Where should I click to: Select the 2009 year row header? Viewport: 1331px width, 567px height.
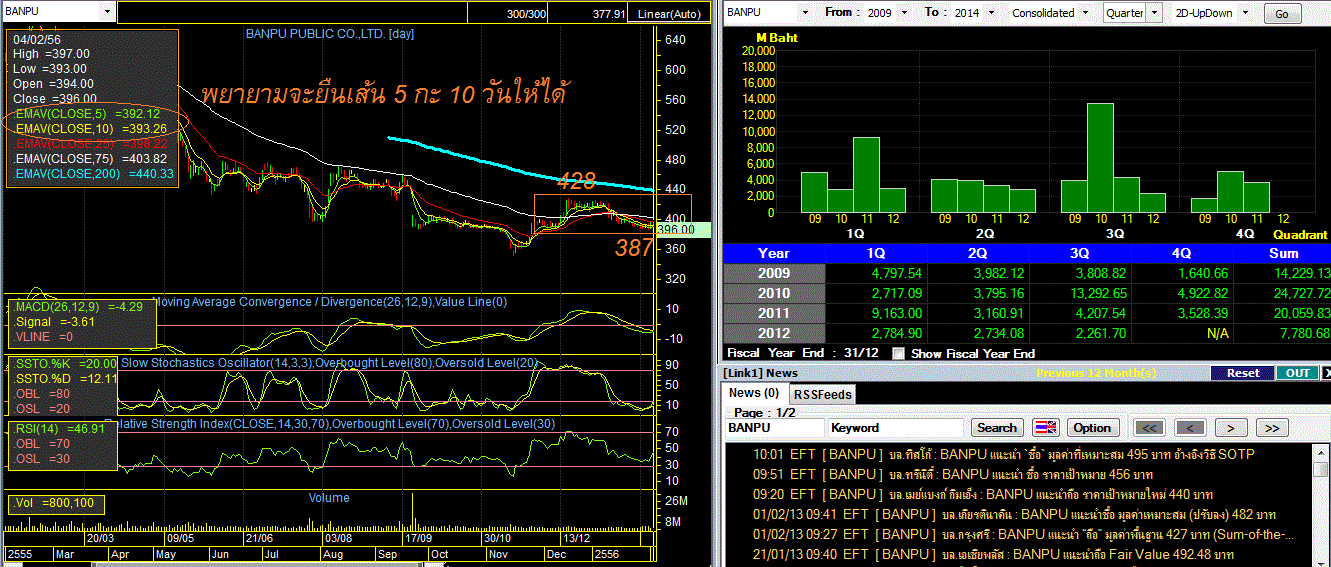pyautogui.click(x=774, y=273)
